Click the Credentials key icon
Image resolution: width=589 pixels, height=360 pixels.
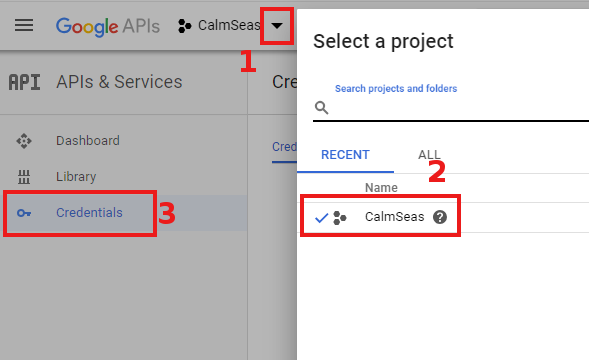point(24,213)
